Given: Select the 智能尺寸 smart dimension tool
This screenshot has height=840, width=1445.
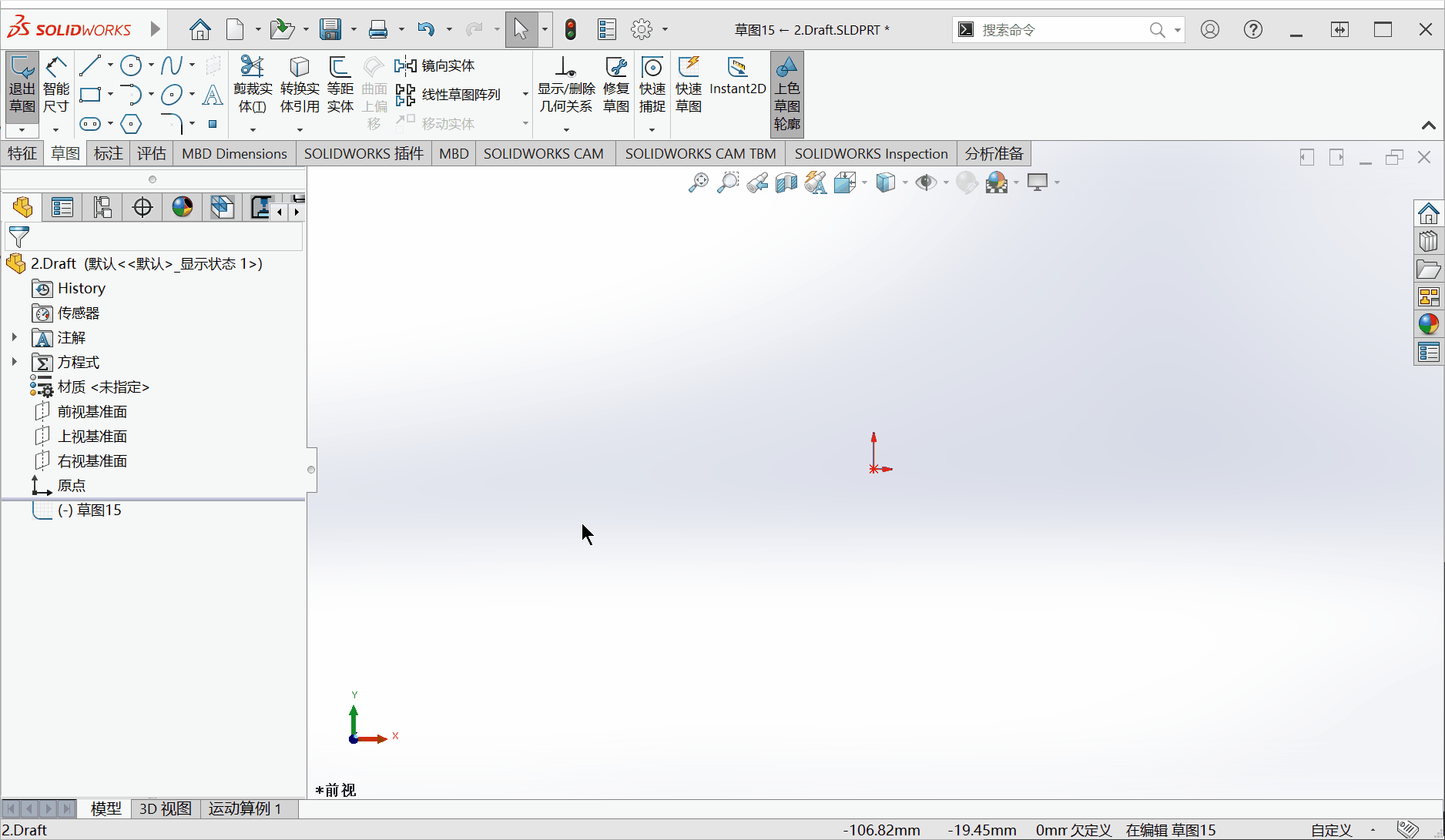Looking at the screenshot, I should 56,86.
